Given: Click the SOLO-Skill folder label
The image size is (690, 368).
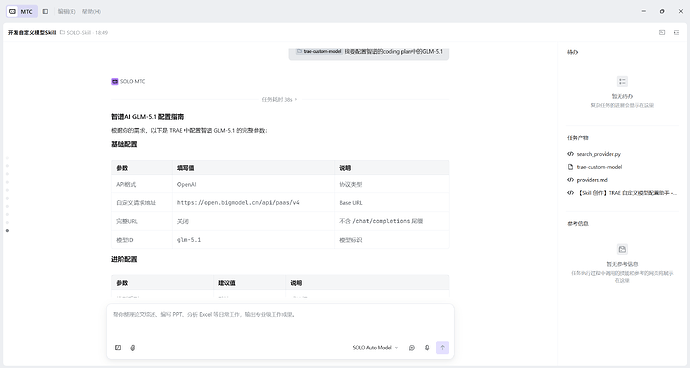Looking at the screenshot, I should coord(78,33).
